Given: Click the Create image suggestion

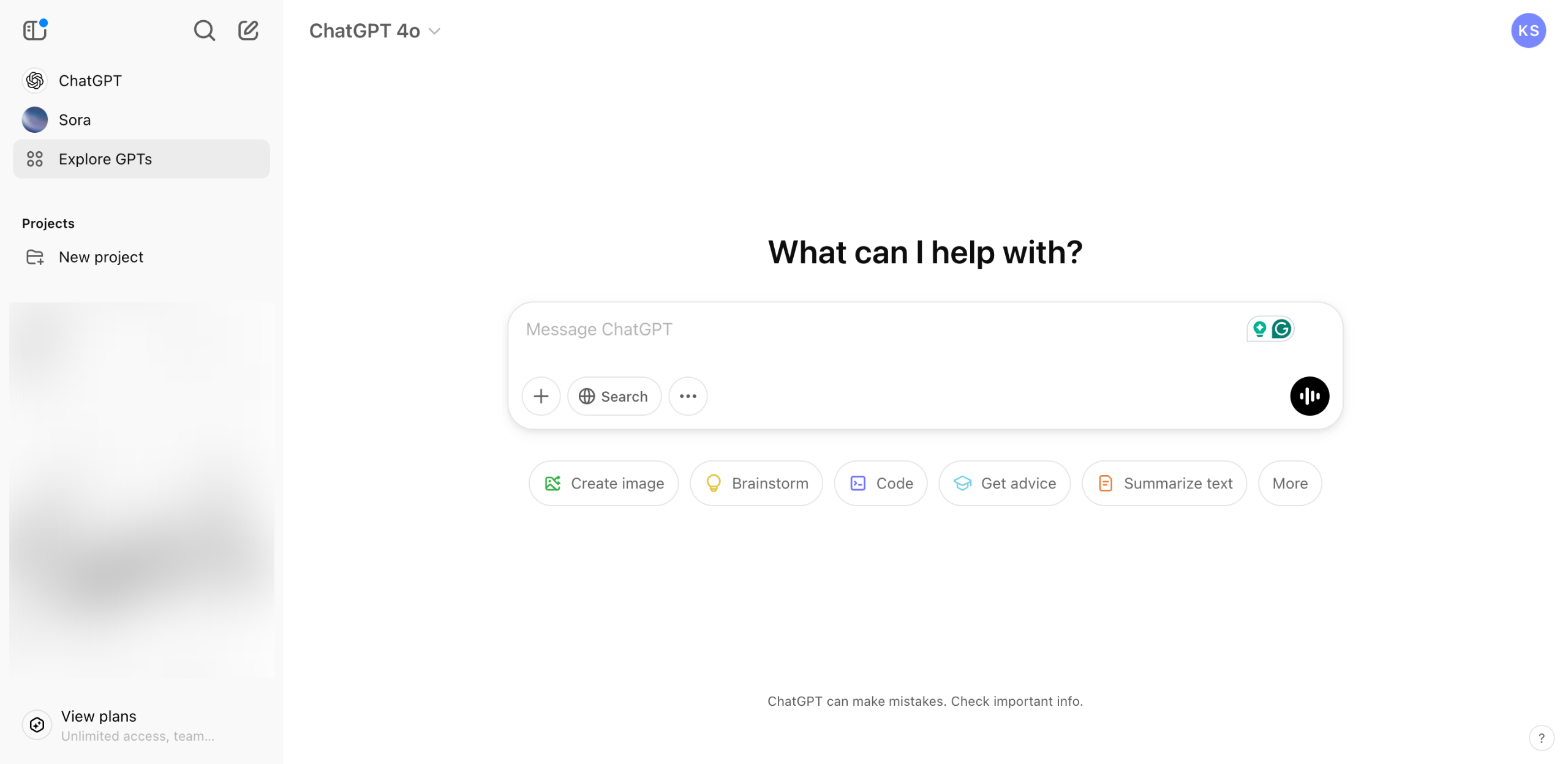Looking at the screenshot, I should tap(603, 483).
